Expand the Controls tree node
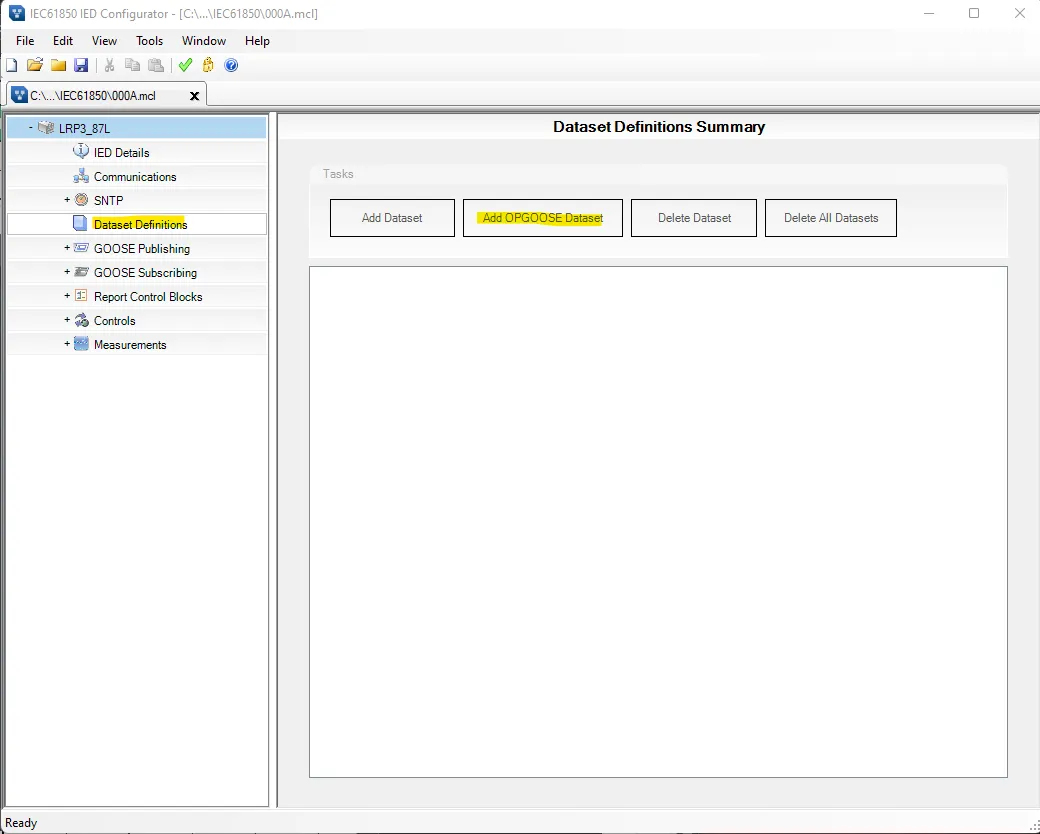The image size is (1040, 834). point(67,320)
